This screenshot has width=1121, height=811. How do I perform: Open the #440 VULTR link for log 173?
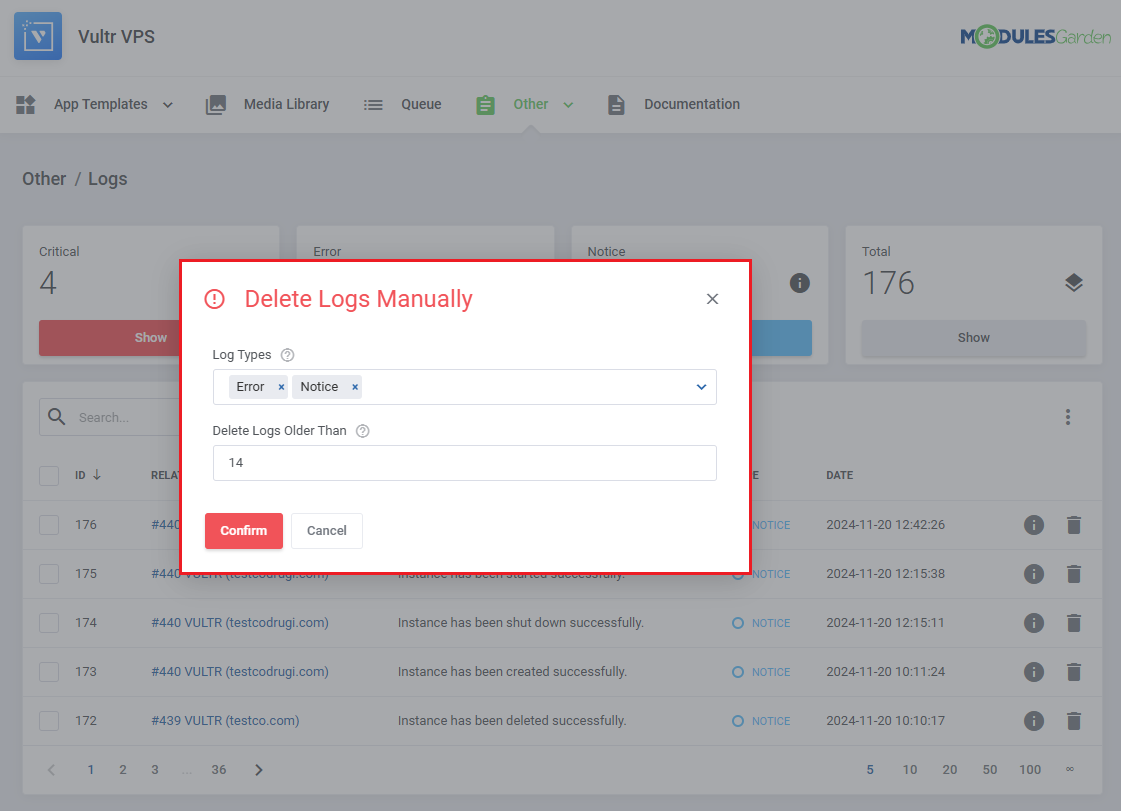240,672
